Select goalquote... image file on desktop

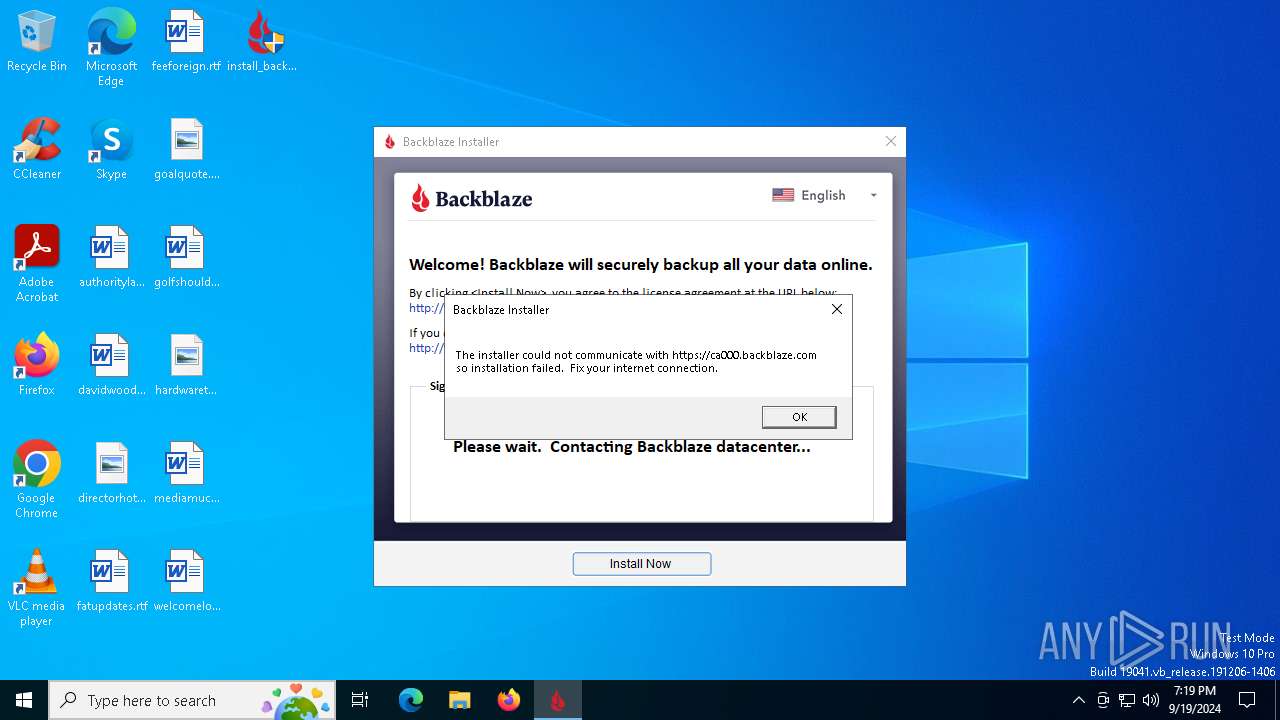pos(186,150)
